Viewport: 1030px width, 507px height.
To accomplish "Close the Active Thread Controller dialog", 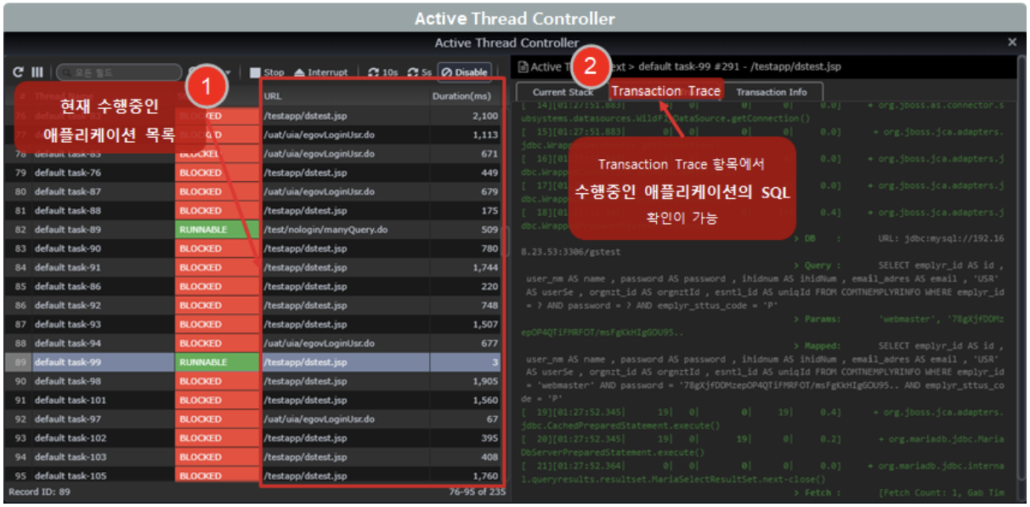I will pyautogui.click(x=1012, y=42).
